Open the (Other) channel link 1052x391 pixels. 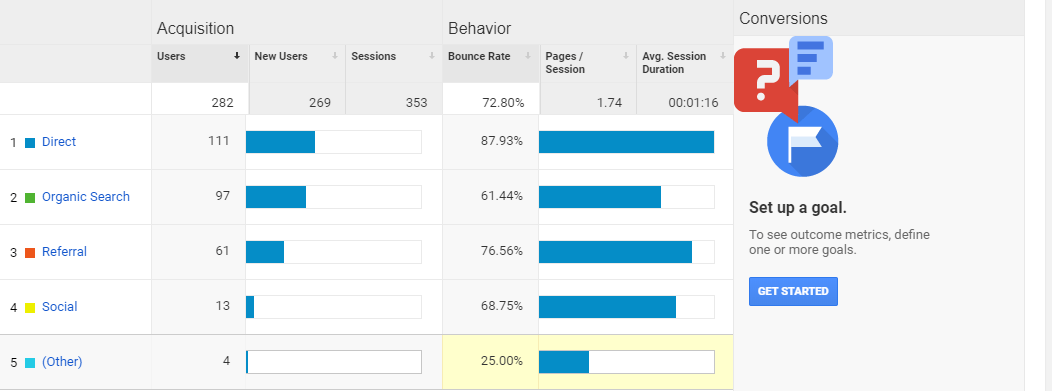62,361
